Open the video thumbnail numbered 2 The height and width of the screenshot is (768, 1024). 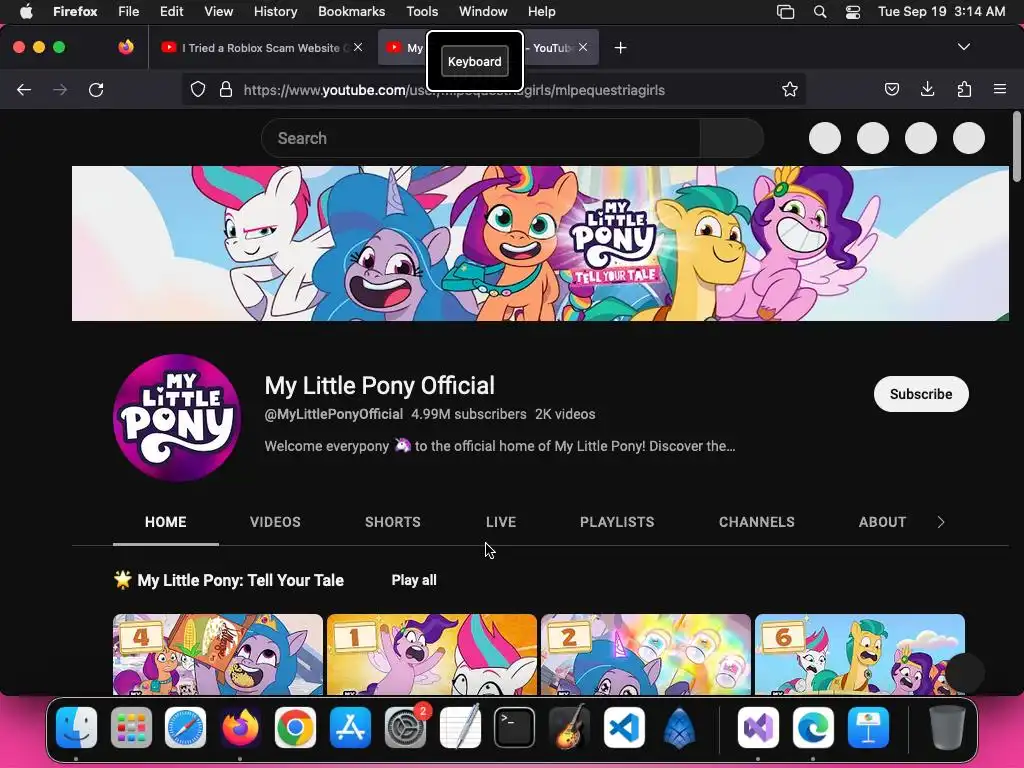click(x=646, y=654)
